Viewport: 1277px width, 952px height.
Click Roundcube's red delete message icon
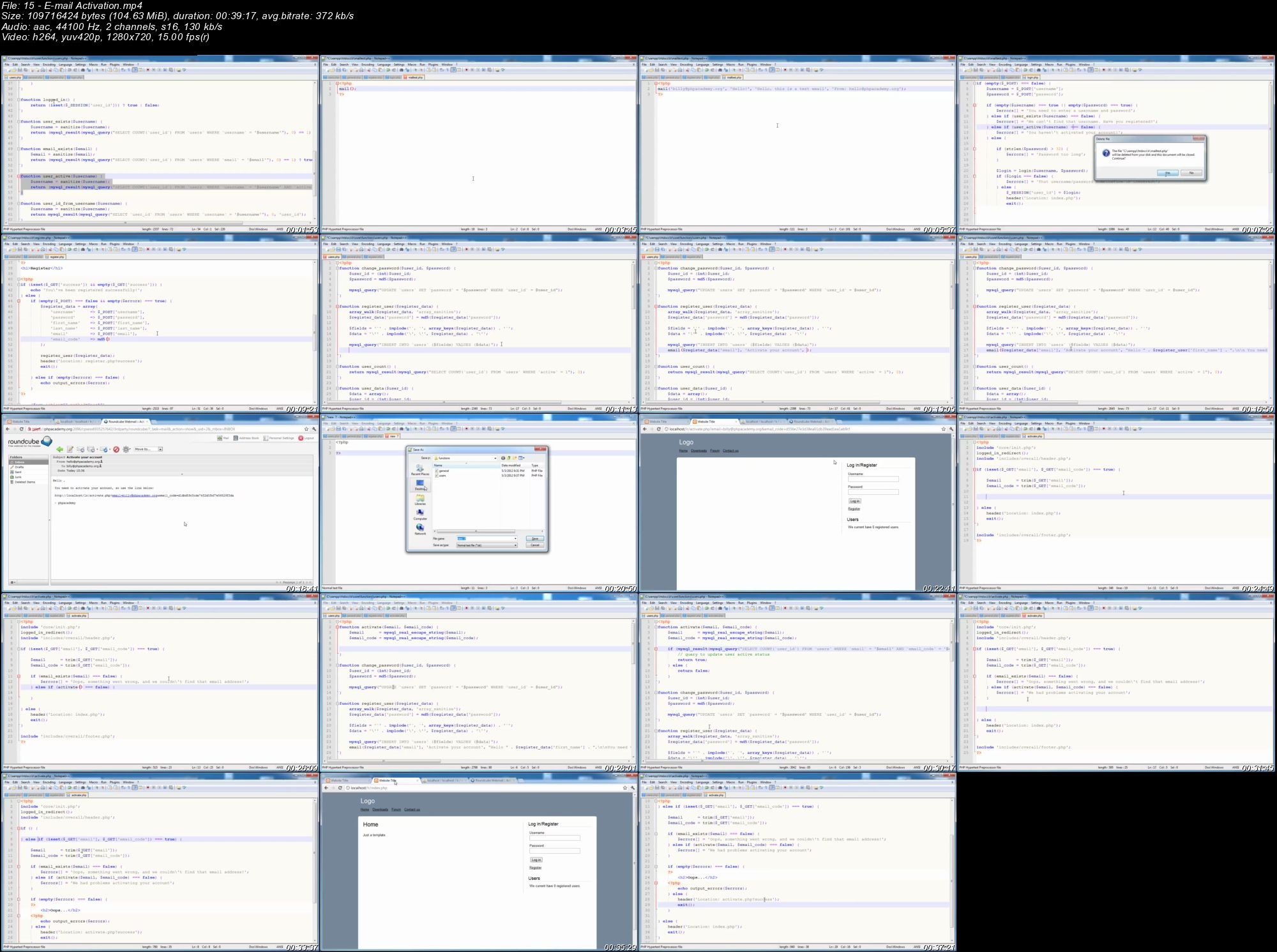click(116, 450)
